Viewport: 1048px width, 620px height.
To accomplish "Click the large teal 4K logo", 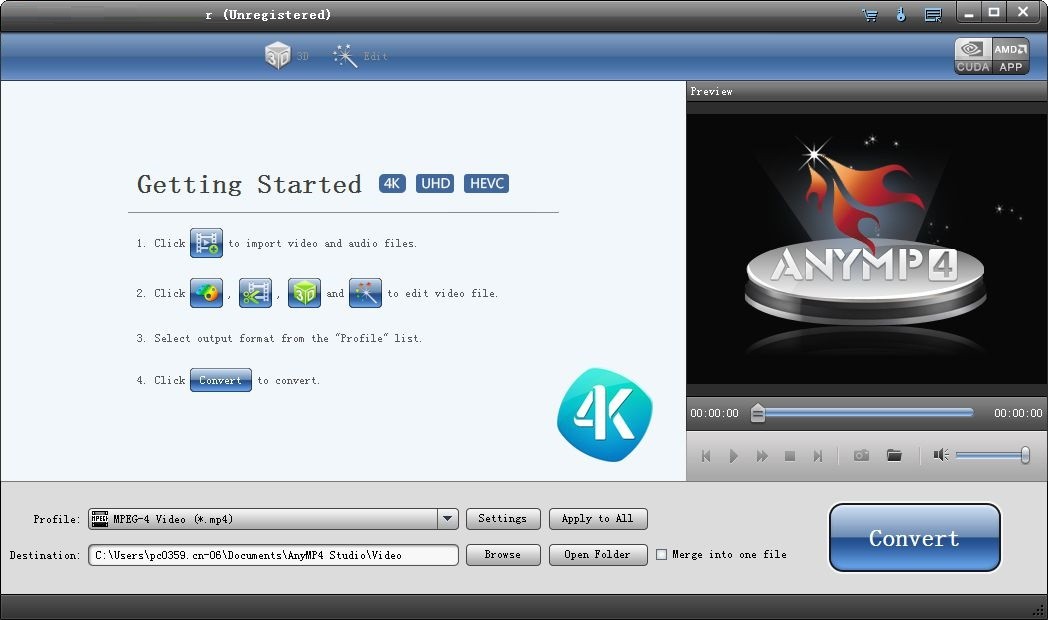I will 604,414.
